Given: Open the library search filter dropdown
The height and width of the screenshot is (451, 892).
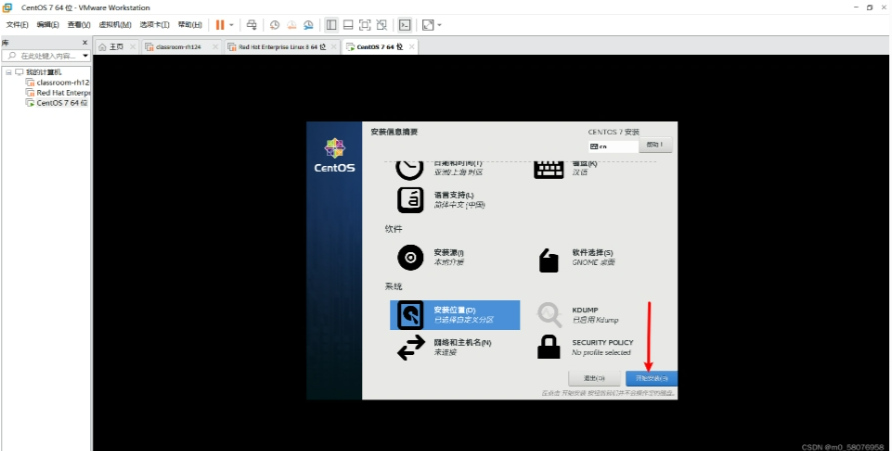Looking at the screenshot, I should click(x=85, y=56).
